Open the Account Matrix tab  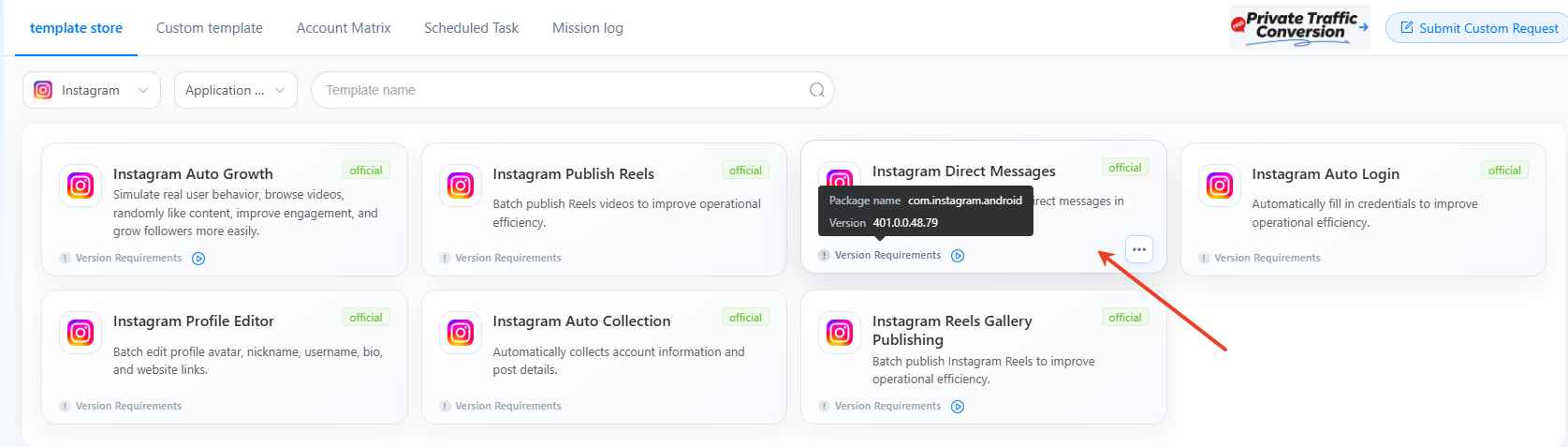344,28
